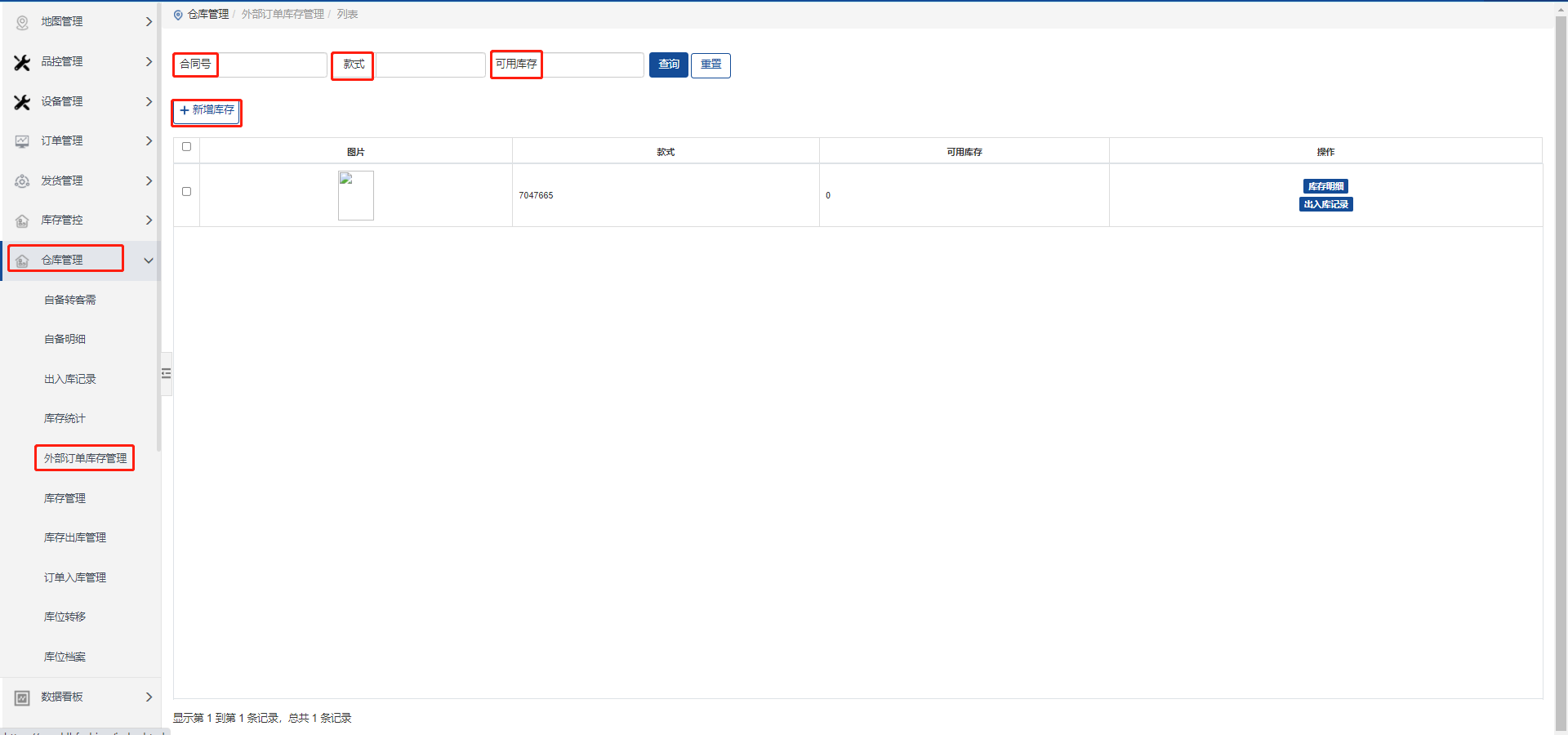Open the 库存统计 submenu item
Screen dimensions: 1568x735
tap(65, 418)
